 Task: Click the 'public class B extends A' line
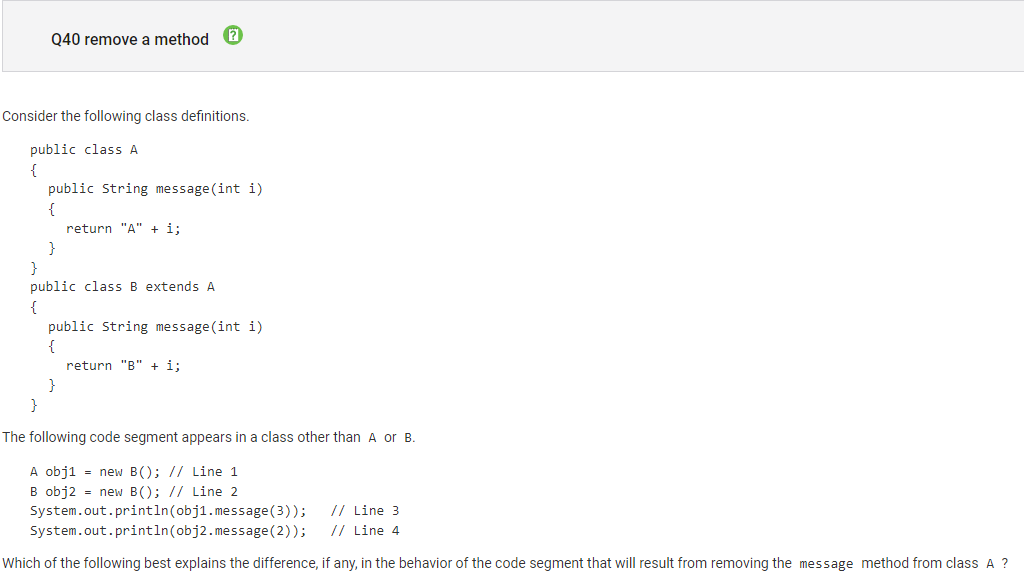[122, 287]
